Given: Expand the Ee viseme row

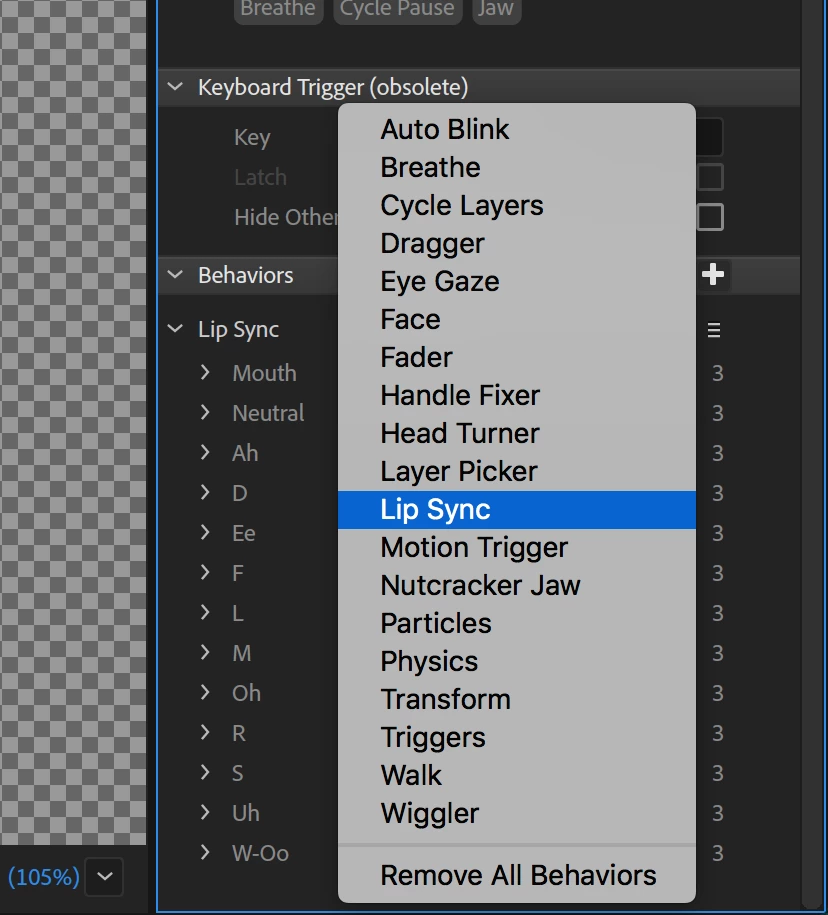Looking at the screenshot, I should pos(205,532).
